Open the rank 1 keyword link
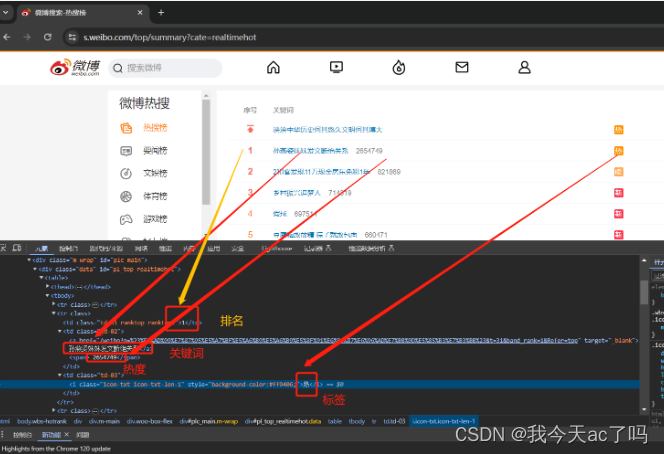 pyautogui.click(x=310, y=151)
